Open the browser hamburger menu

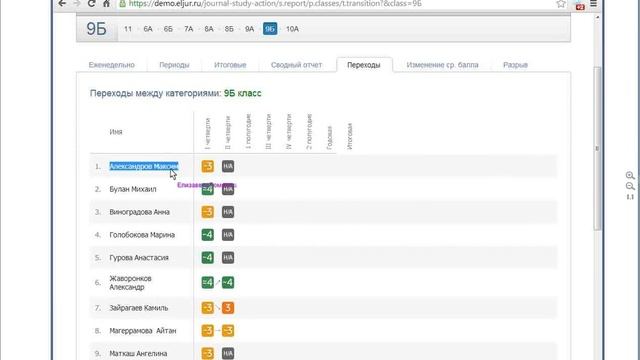tap(593, 4)
